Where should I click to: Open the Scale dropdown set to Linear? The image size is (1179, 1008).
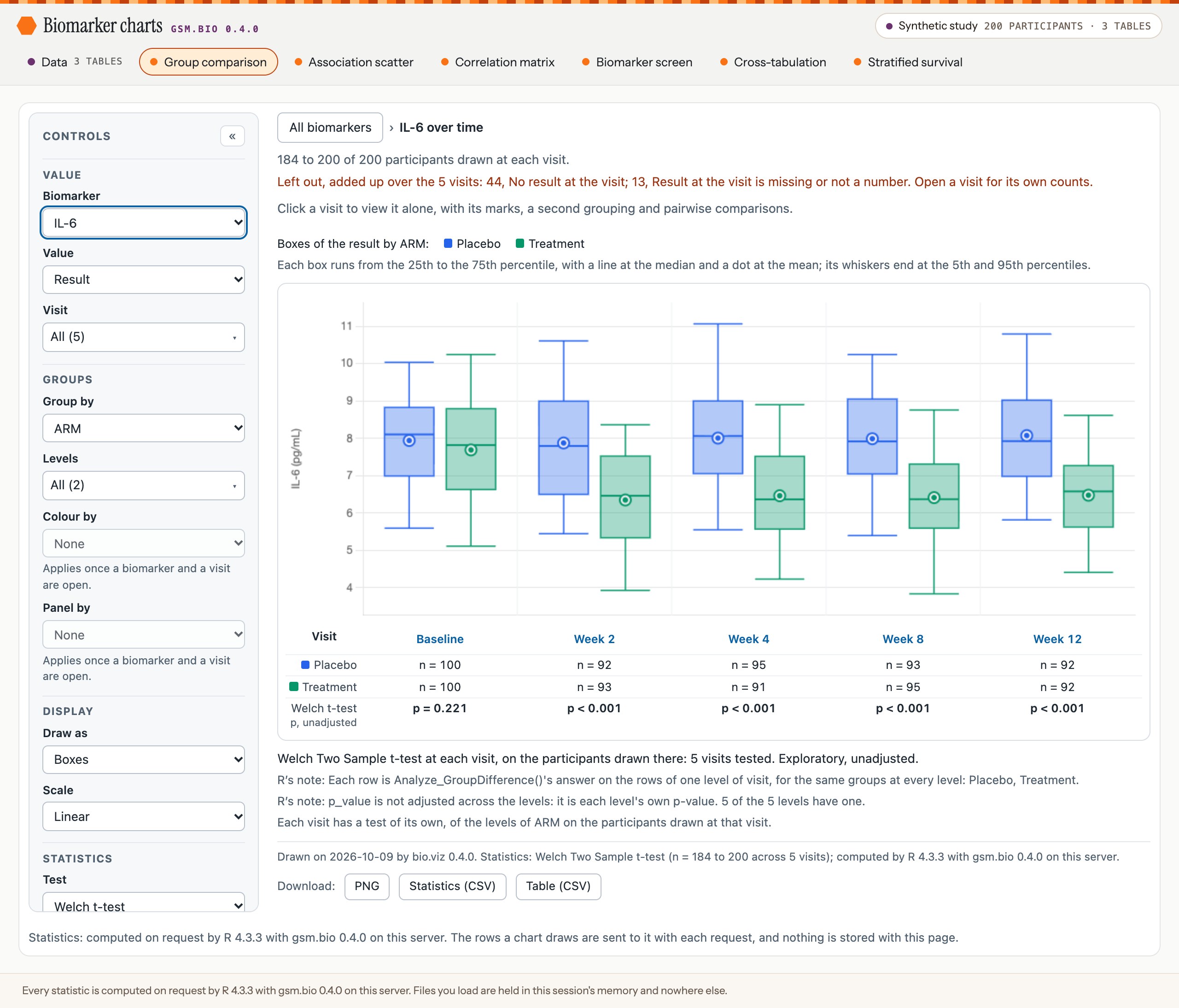click(143, 816)
